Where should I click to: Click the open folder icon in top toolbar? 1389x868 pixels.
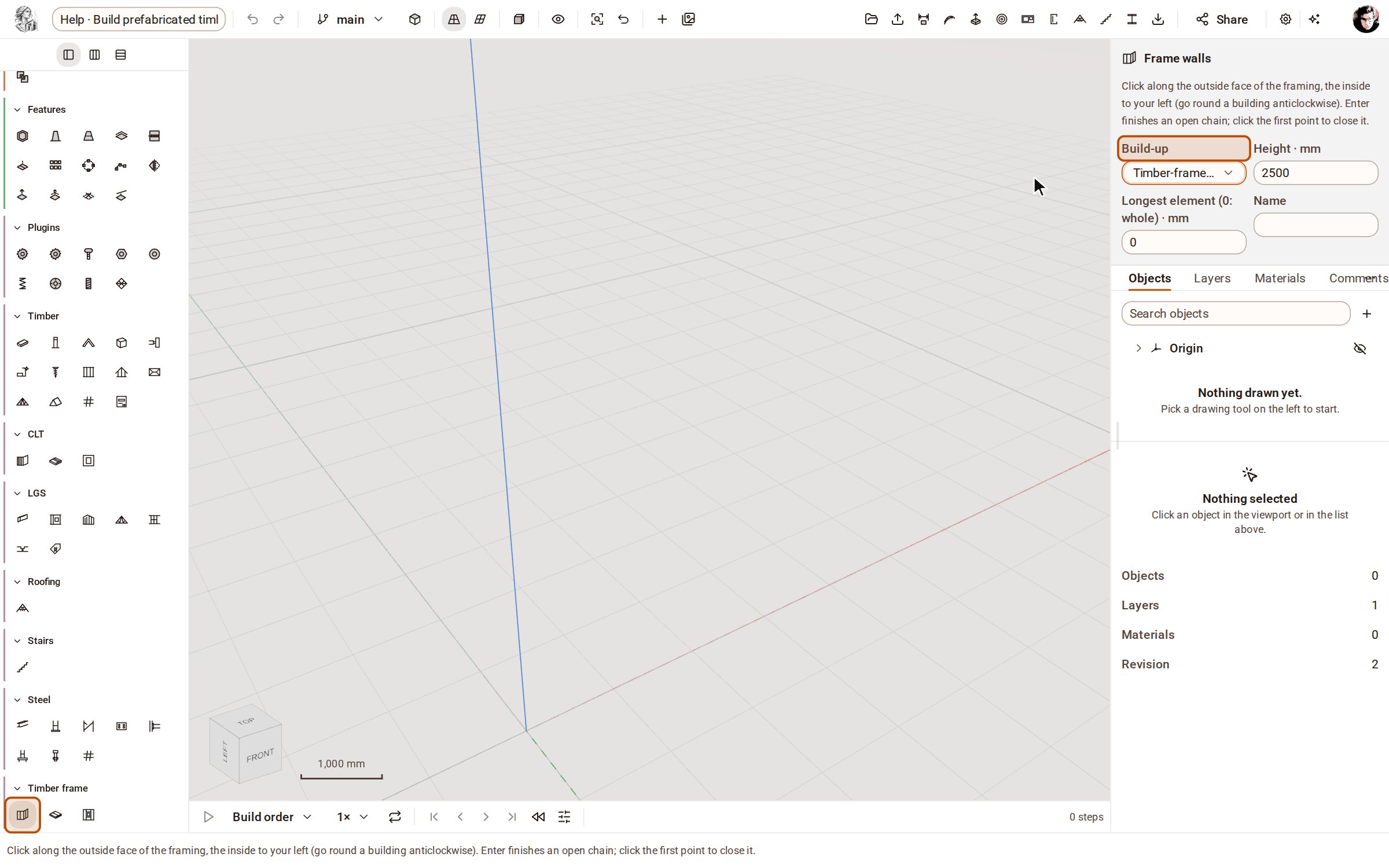[x=871, y=19]
